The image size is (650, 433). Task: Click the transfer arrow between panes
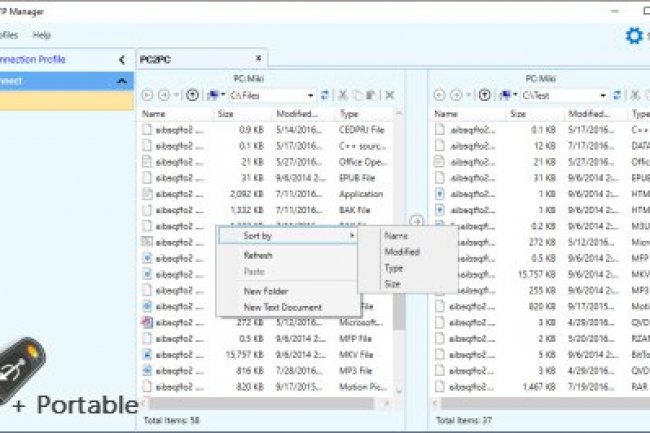tap(417, 221)
